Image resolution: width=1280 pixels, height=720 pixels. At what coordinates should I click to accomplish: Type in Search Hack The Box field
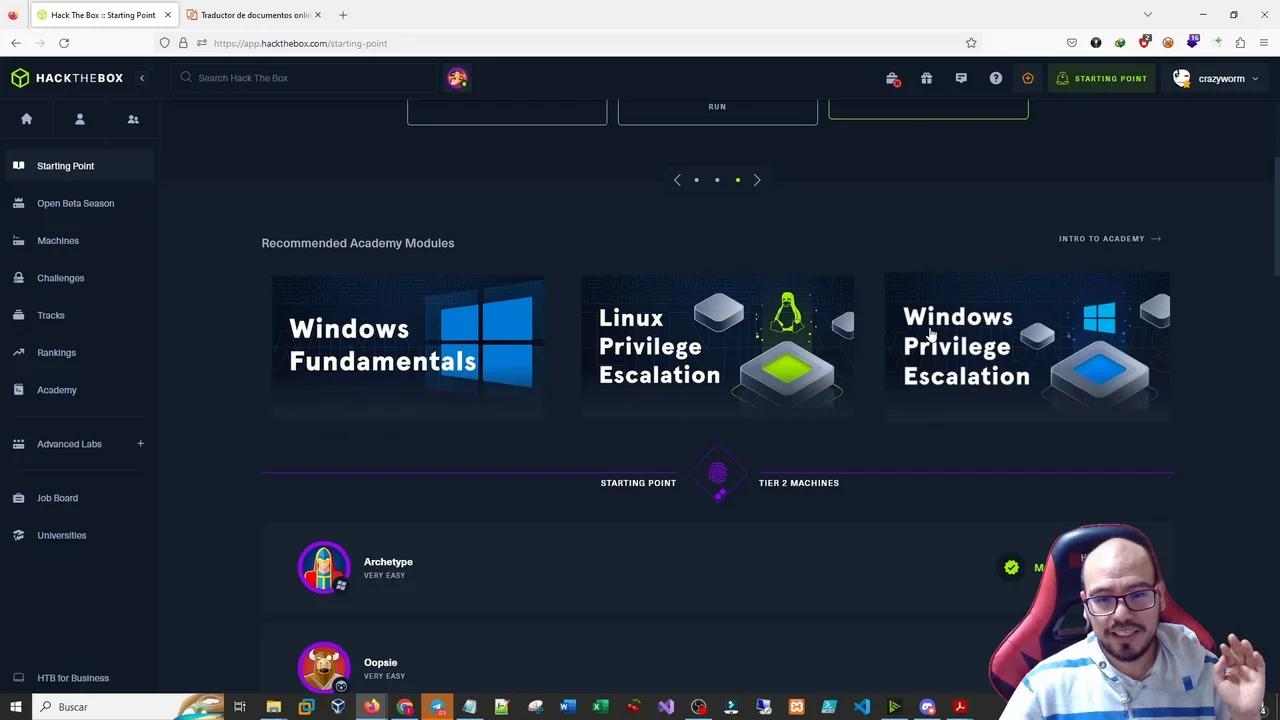click(x=310, y=78)
